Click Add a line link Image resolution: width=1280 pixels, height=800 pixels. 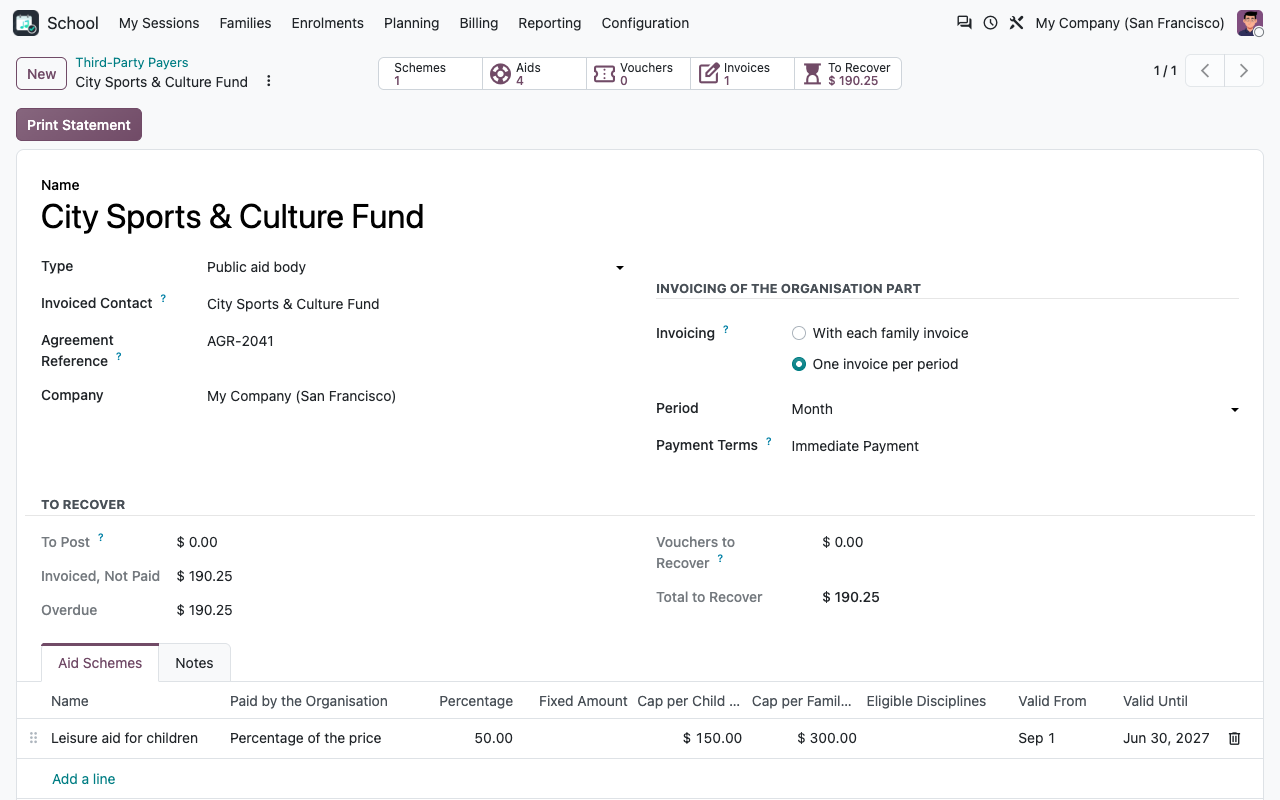(84, 779)
